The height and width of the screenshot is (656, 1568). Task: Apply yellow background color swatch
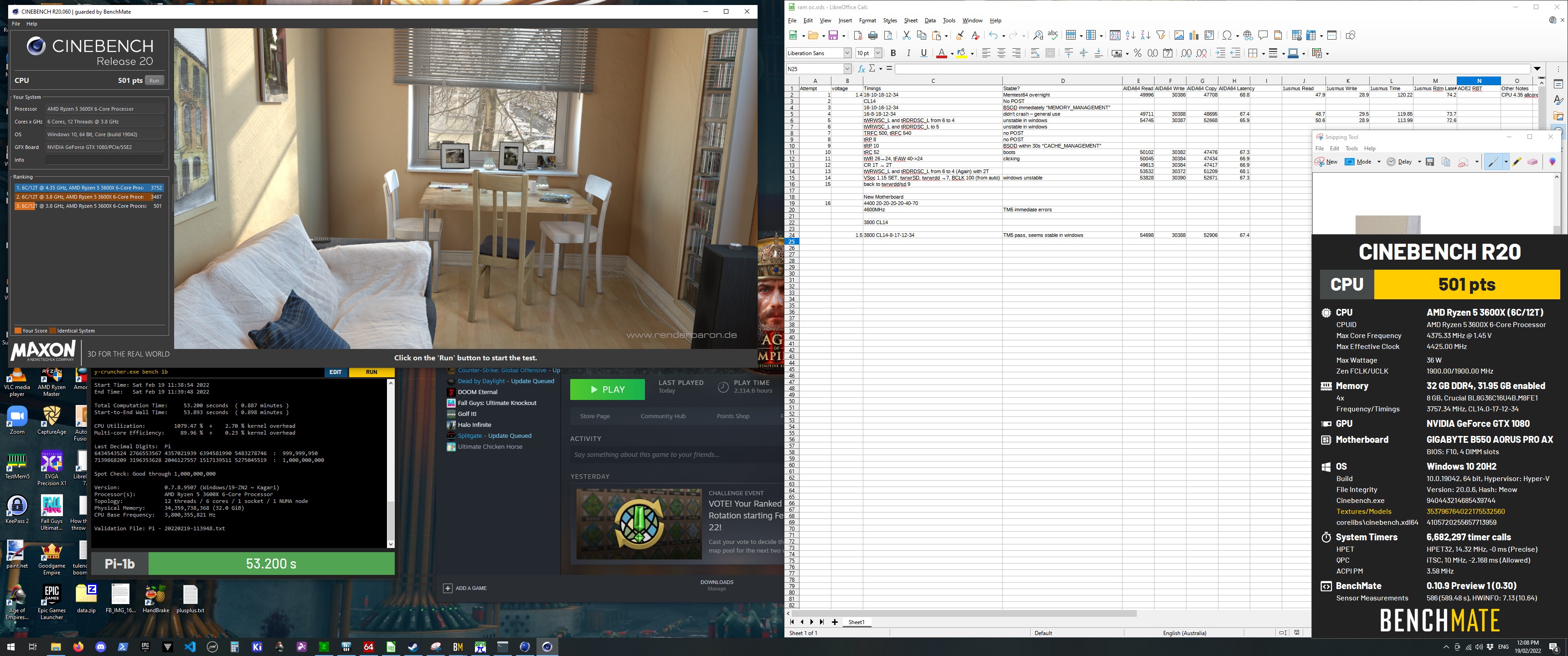[962, 54]
